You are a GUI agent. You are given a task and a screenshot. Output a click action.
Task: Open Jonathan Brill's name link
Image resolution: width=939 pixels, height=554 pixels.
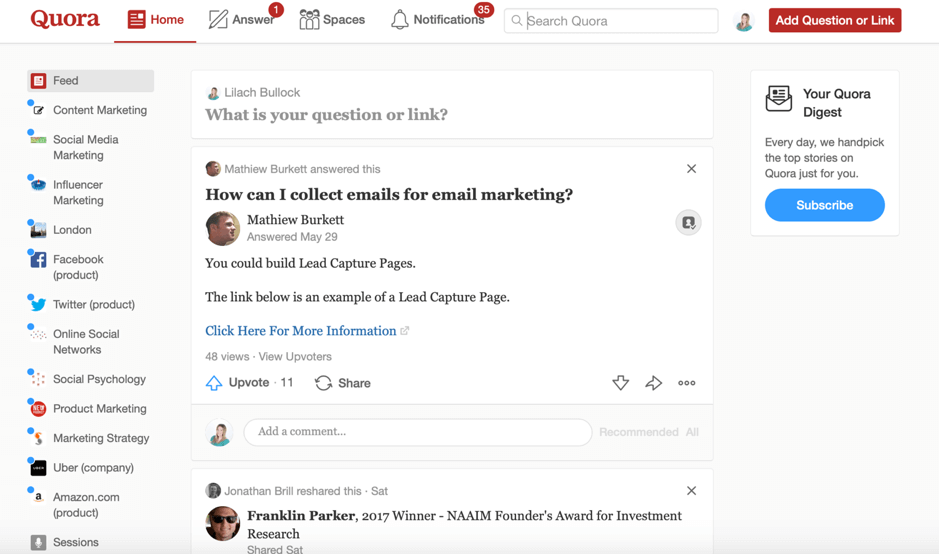pyautogui.click(x=258, y=491)
